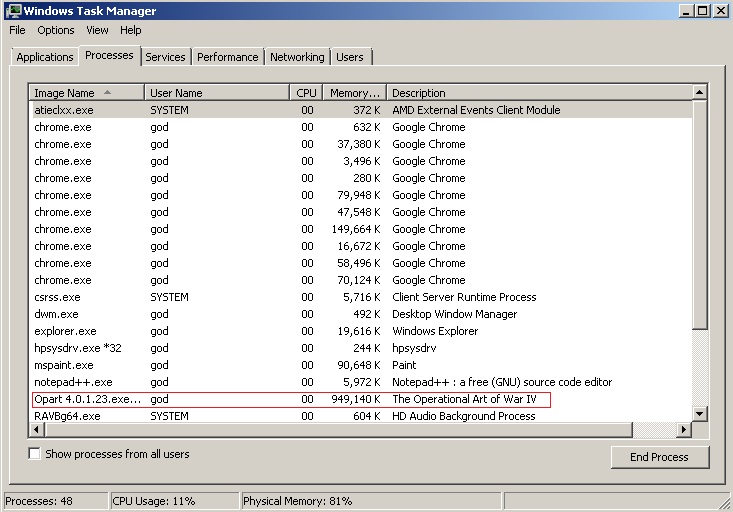
Task: Click the horizontal scrollbar thumb
Action: (338, 429)
